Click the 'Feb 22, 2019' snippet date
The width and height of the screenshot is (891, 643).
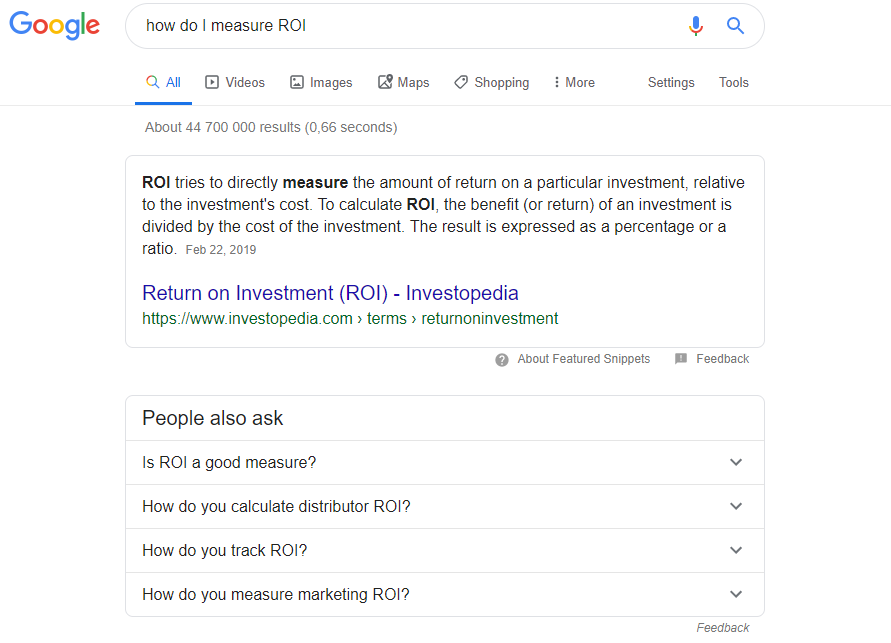click(x=221, y=250)
